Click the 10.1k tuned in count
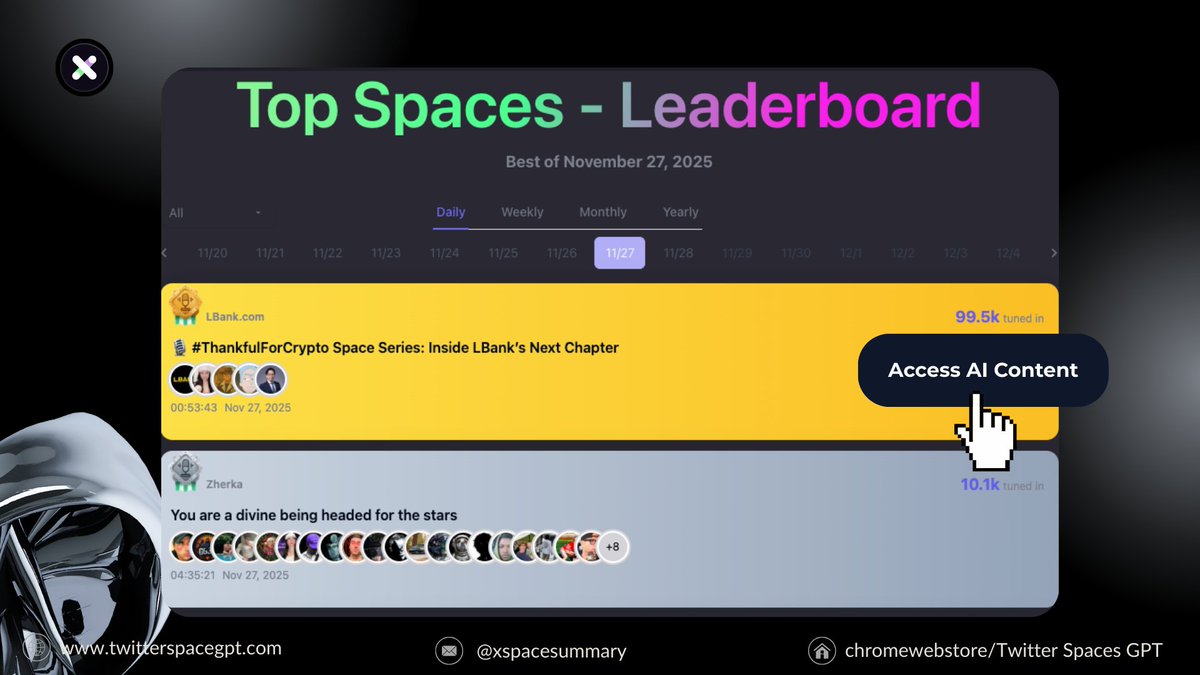This screenshot has height=675, width=1200. pyautogui.click(x=1002, y=485)
